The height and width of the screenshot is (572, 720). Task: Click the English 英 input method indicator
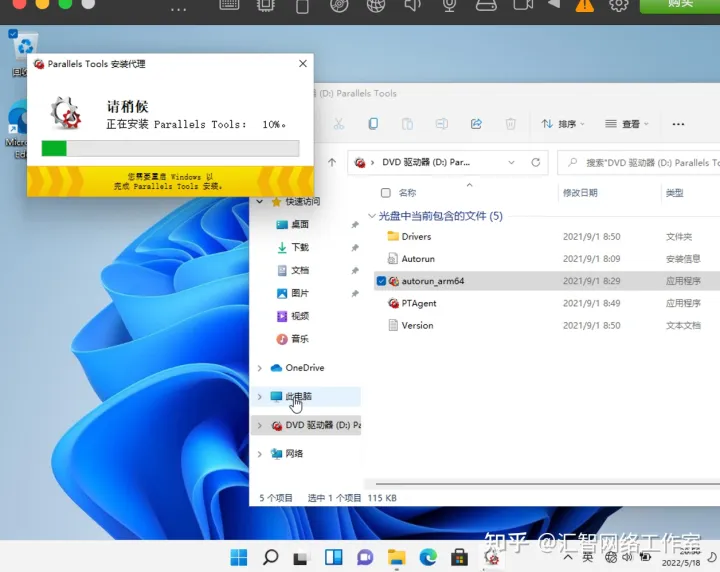tap(588, 557)
